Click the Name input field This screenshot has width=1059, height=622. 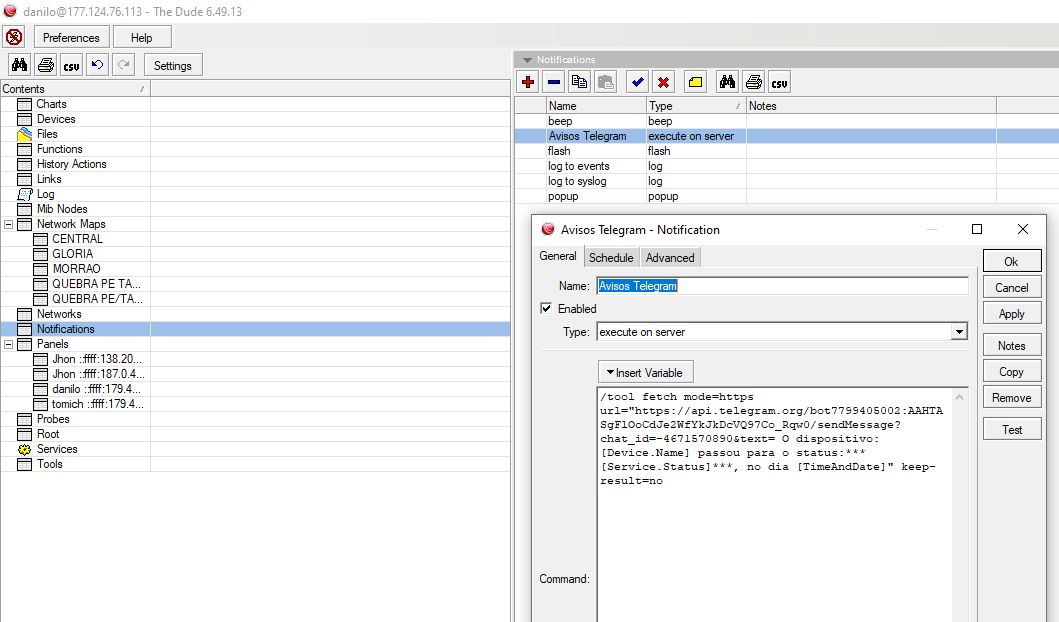[782, 286]
